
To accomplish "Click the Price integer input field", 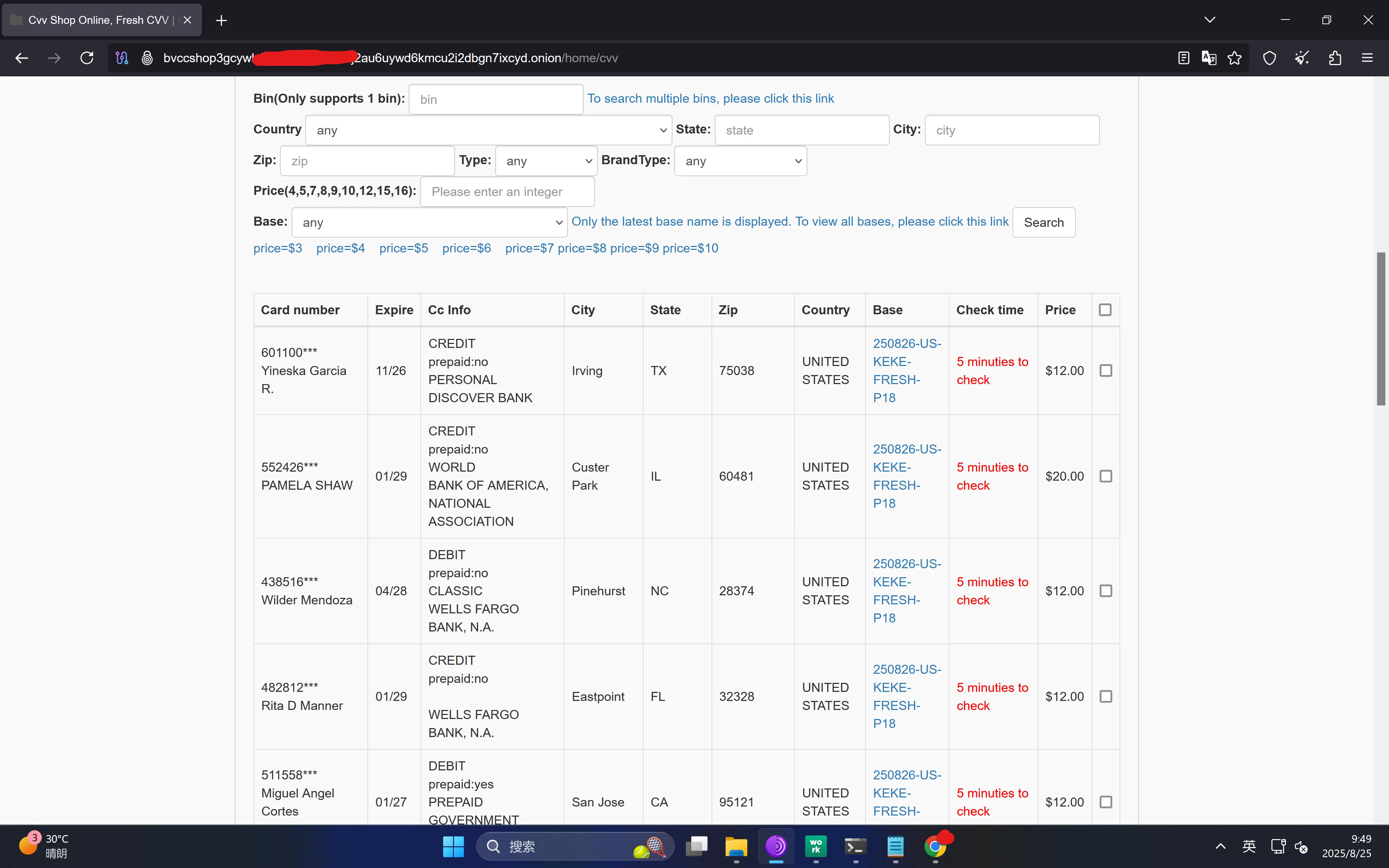I will point(507,192).
